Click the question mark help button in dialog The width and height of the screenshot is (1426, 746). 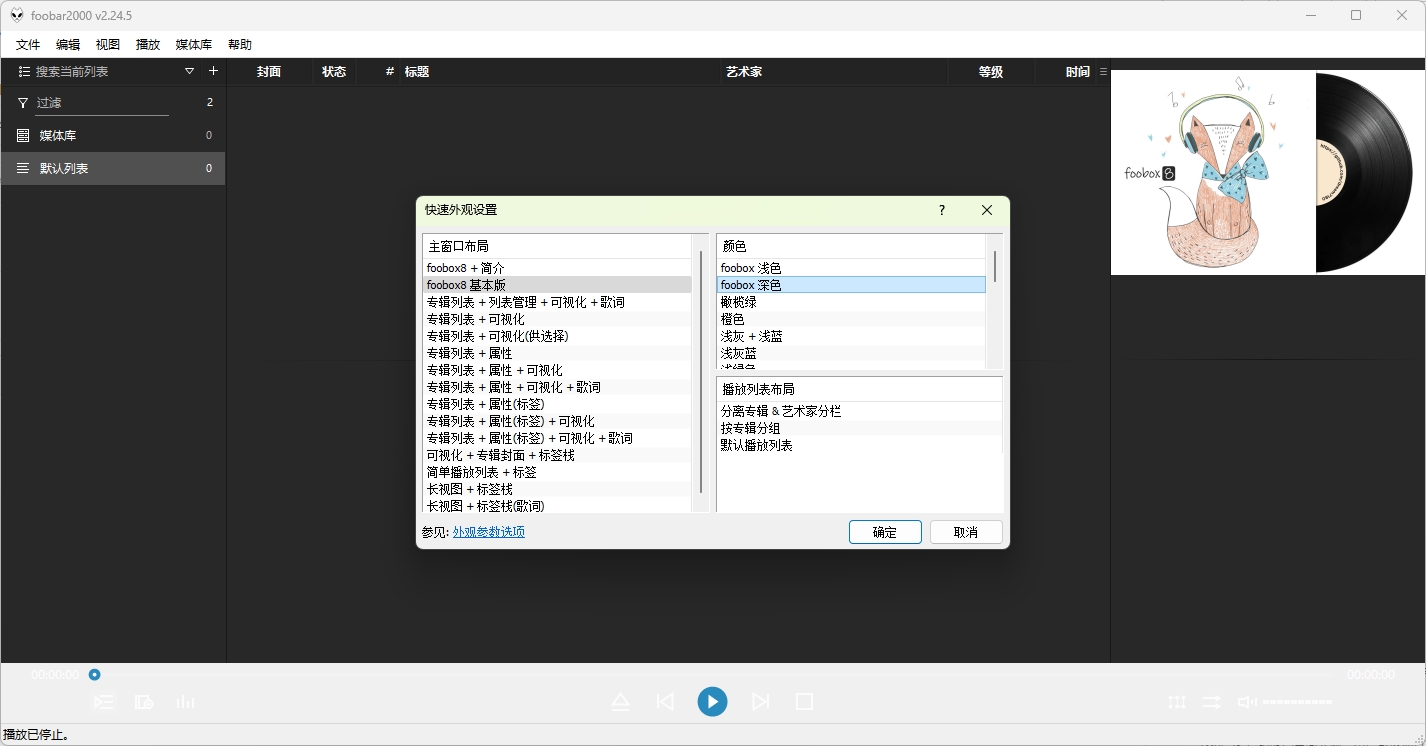(x=942, y=210)
